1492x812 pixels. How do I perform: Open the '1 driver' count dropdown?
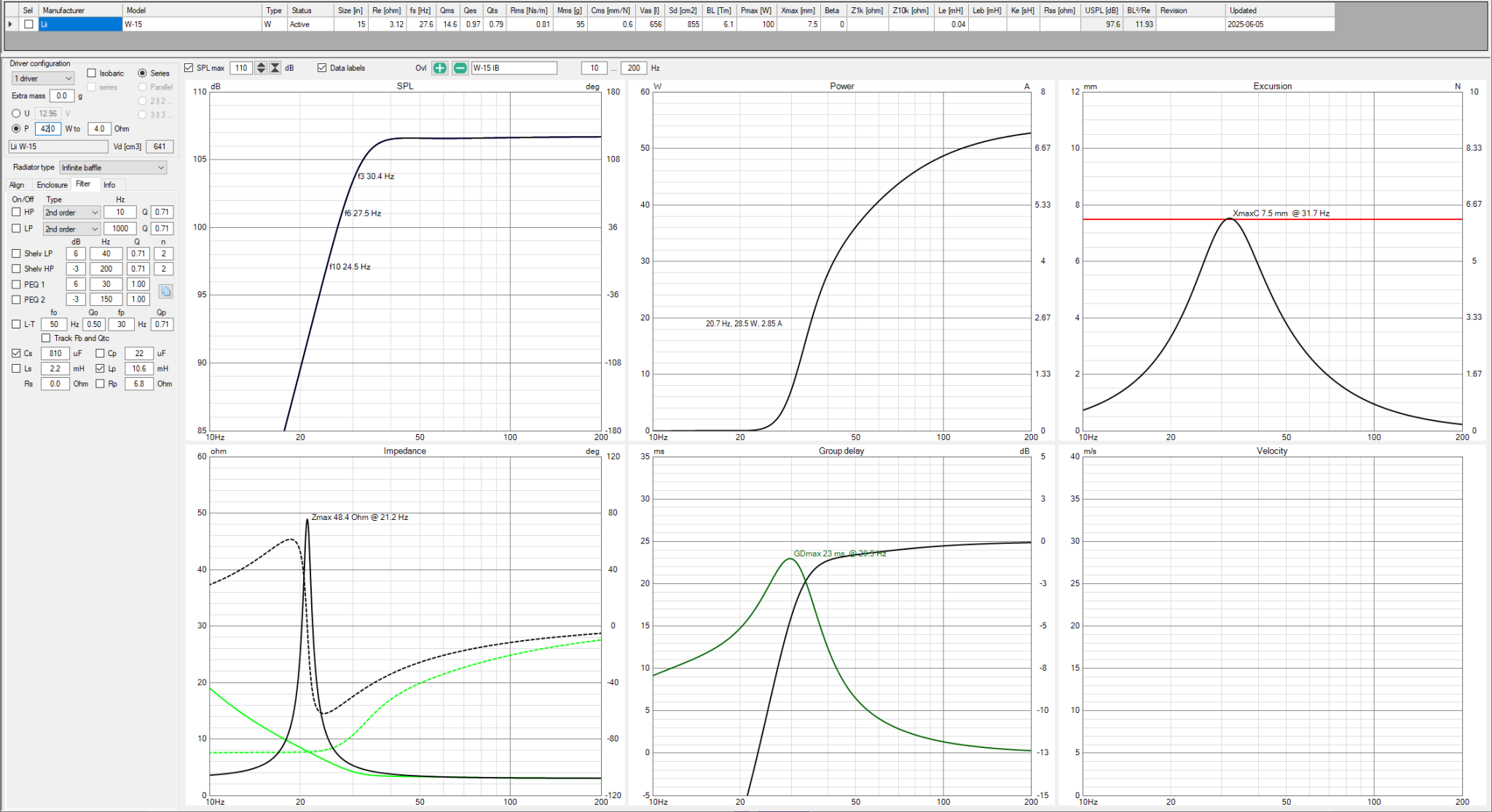tap(43, 79)
